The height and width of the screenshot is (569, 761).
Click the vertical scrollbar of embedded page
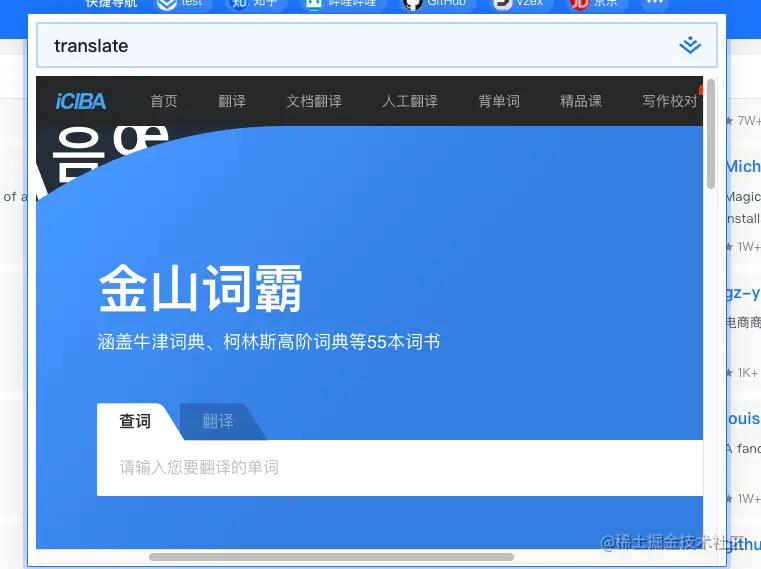711,134
